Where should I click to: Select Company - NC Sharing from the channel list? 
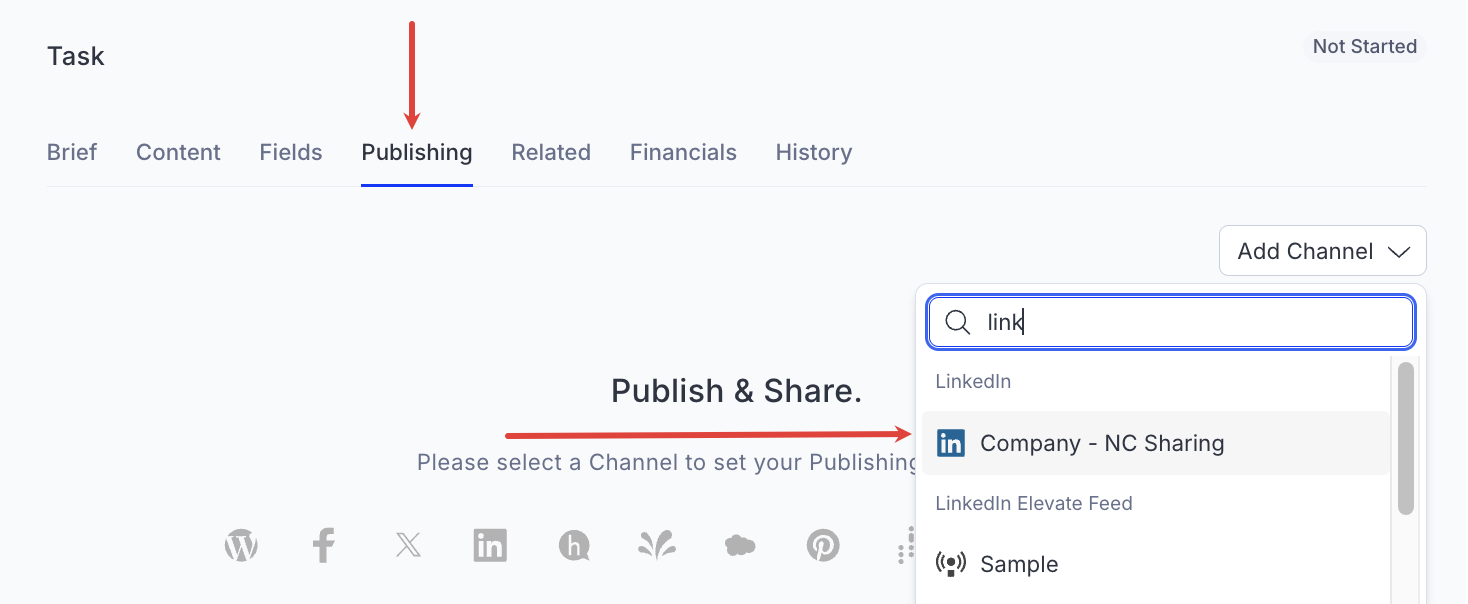1103,443
